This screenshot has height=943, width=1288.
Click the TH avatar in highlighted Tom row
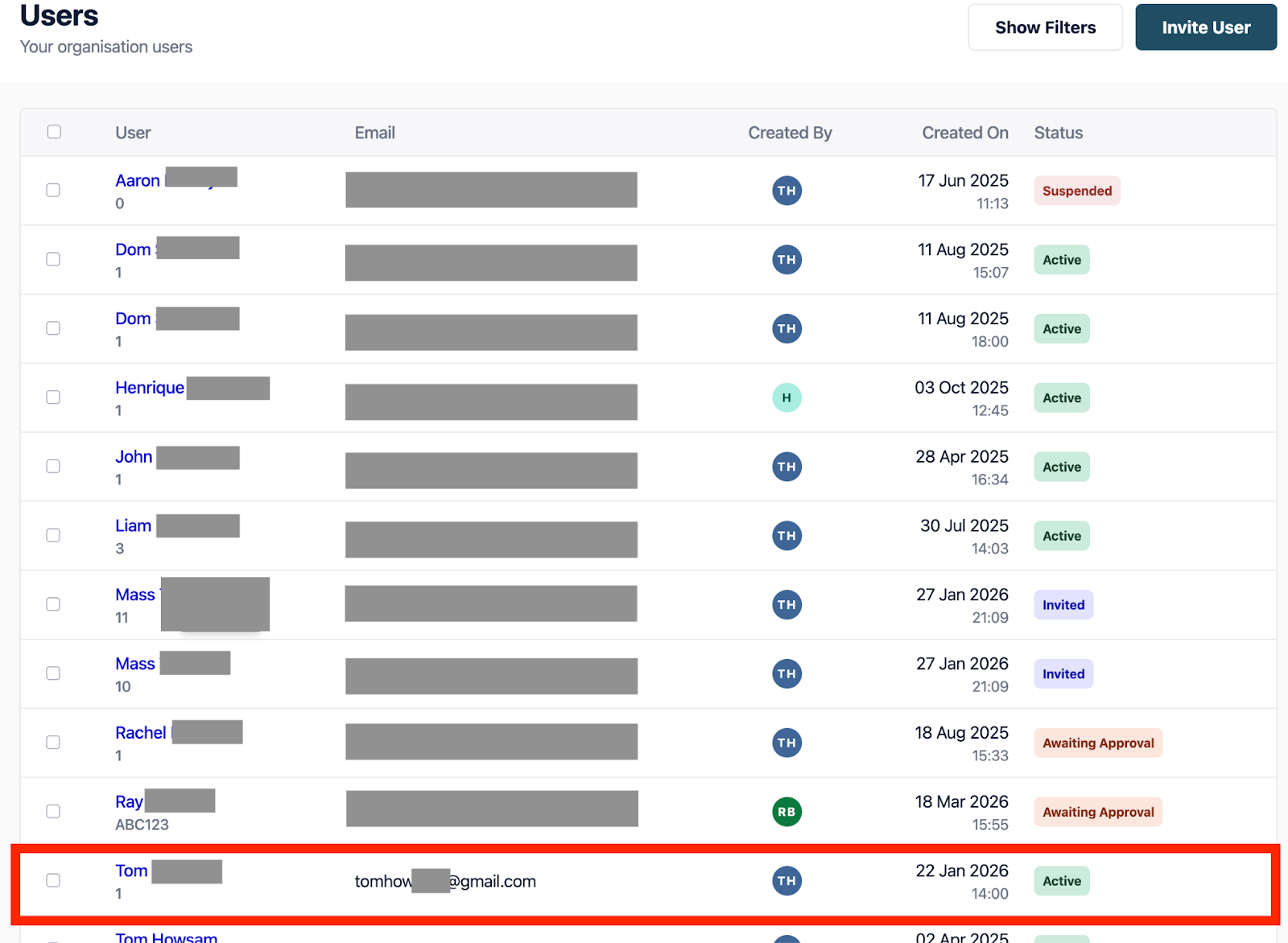786,881
